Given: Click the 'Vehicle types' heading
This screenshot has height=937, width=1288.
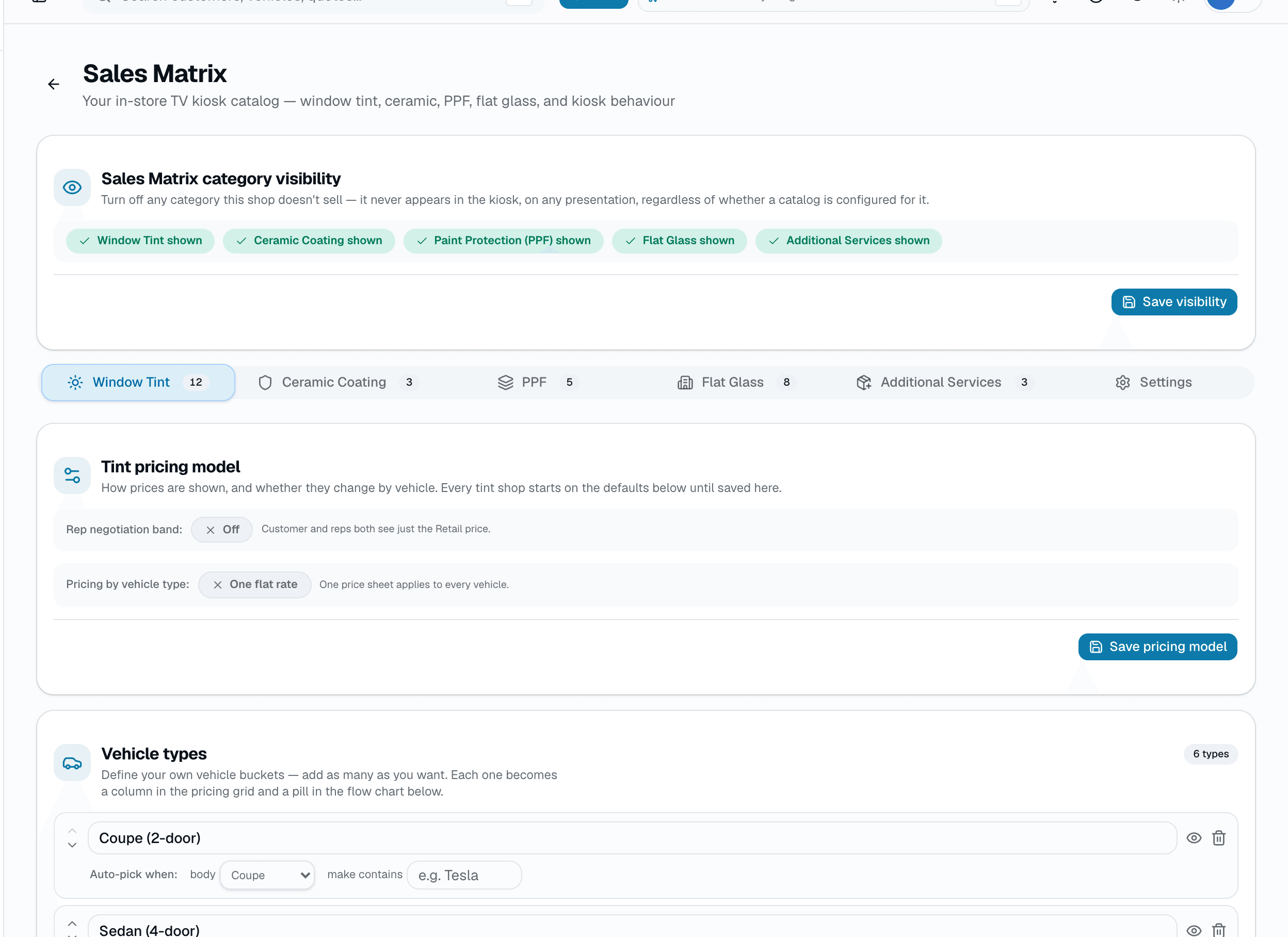Looking at the screenshot, I should 154,754.
